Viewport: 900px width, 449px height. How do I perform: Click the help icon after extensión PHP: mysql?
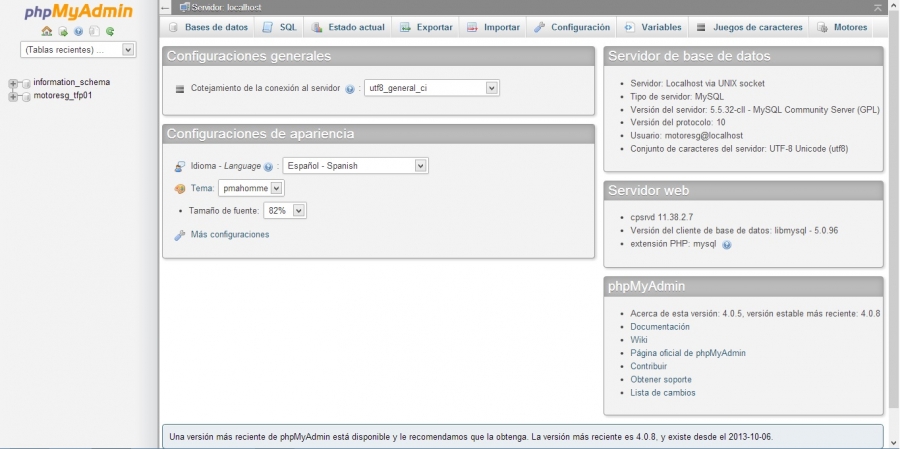727,245
